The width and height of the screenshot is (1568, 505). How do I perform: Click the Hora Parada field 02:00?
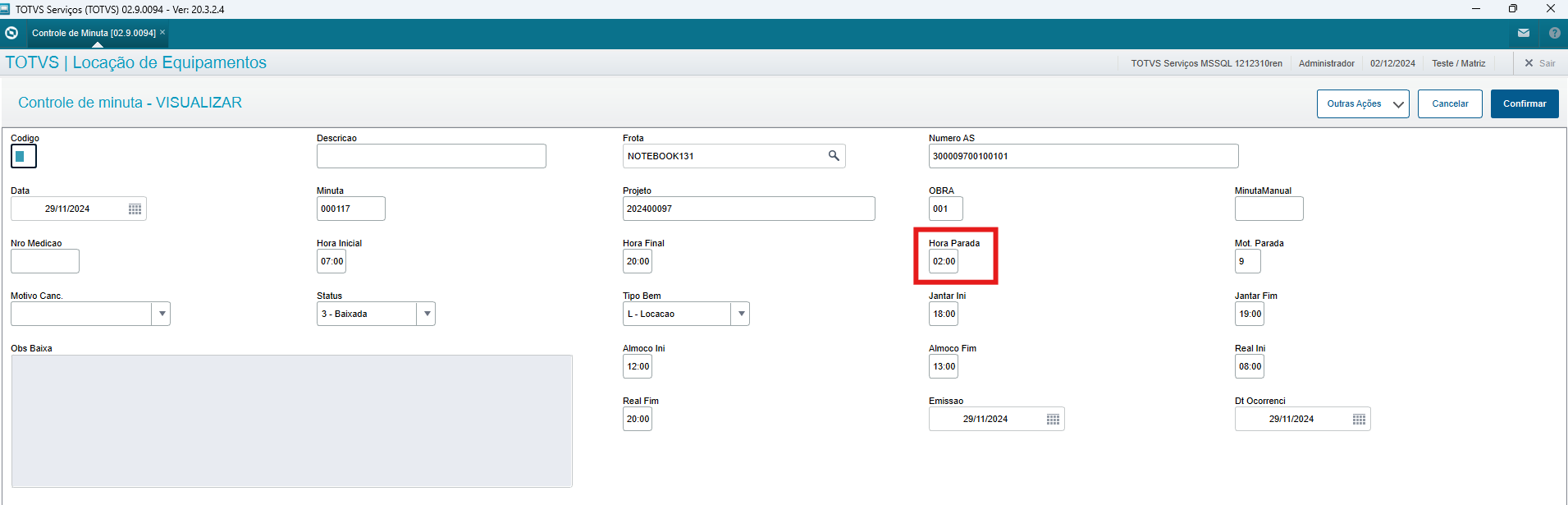[x=944, y=261]
